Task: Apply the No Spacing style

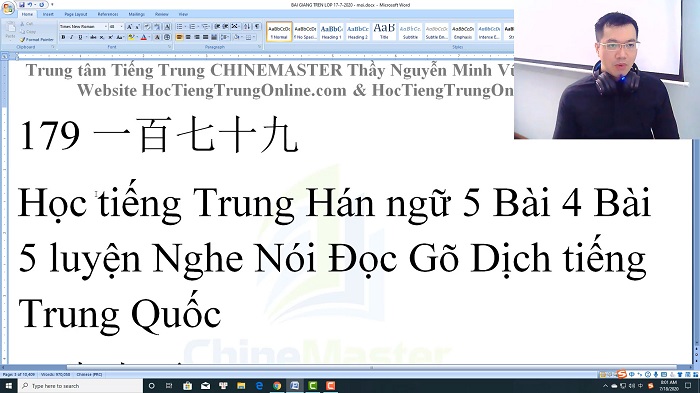Action: pos(305,31)
